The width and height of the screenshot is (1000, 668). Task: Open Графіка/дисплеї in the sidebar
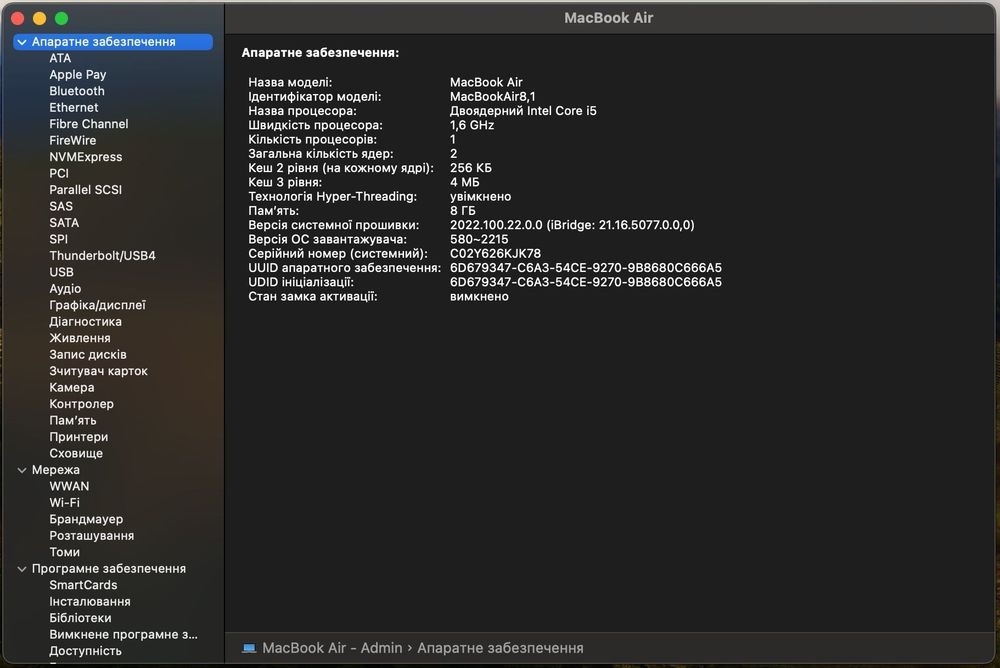(98, 306)
